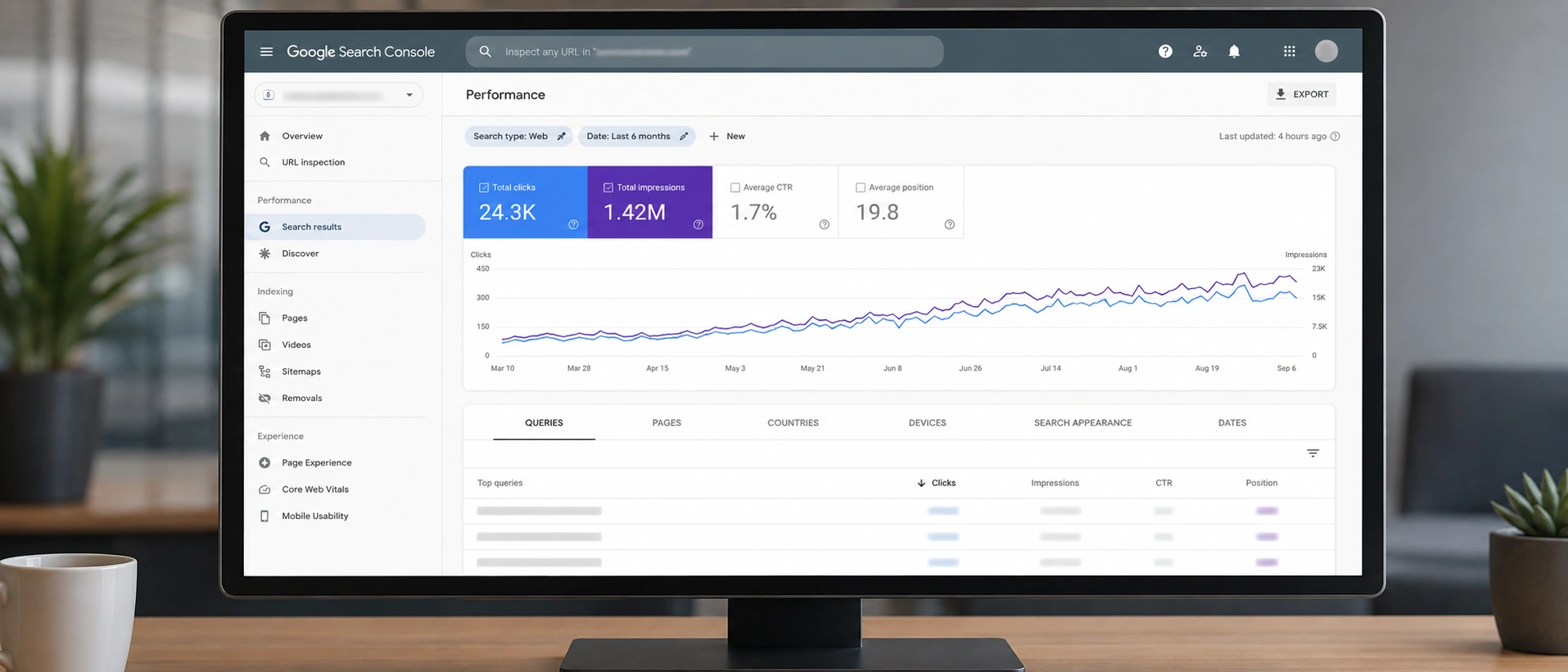
Task: Open Total clicks help icon
Action: point(573,224)
